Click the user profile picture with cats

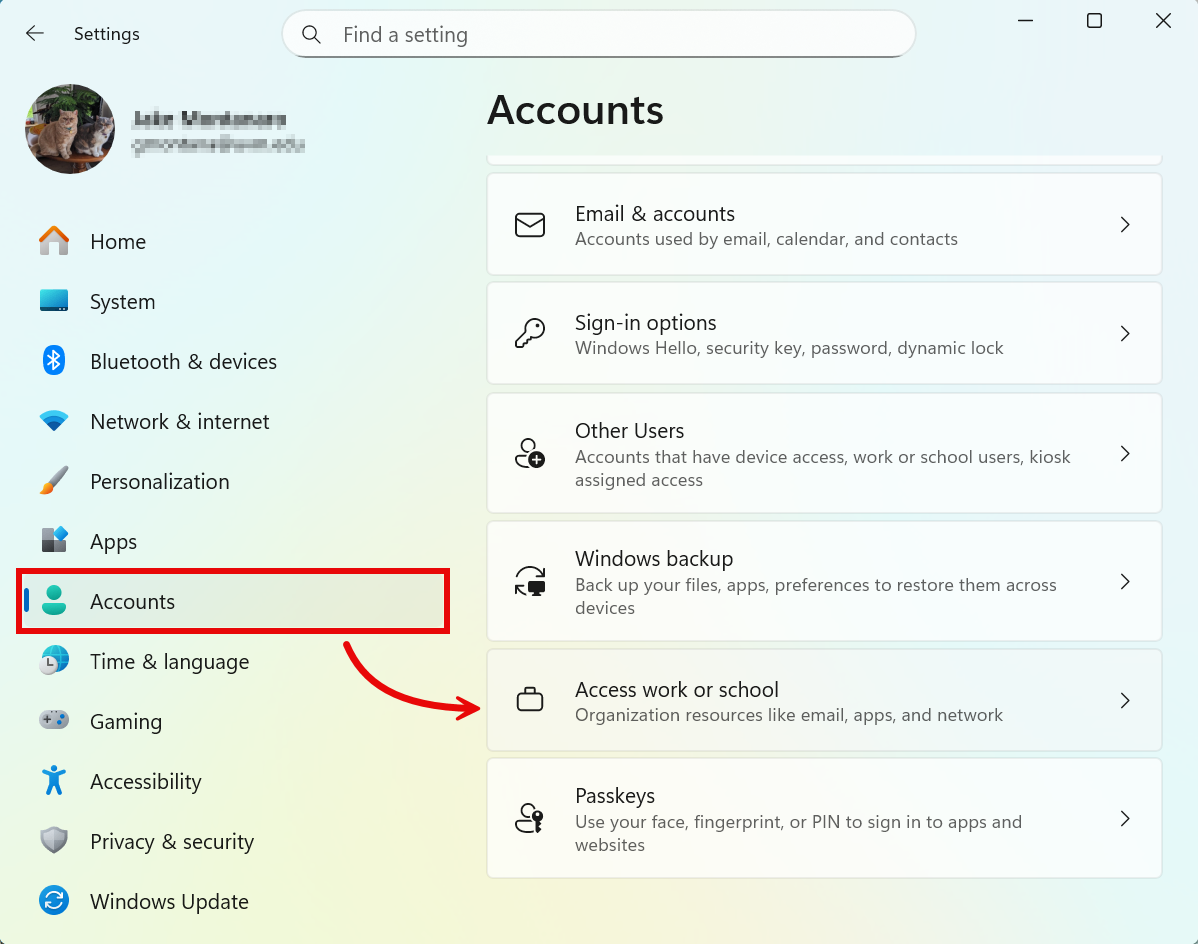(70, 129)
